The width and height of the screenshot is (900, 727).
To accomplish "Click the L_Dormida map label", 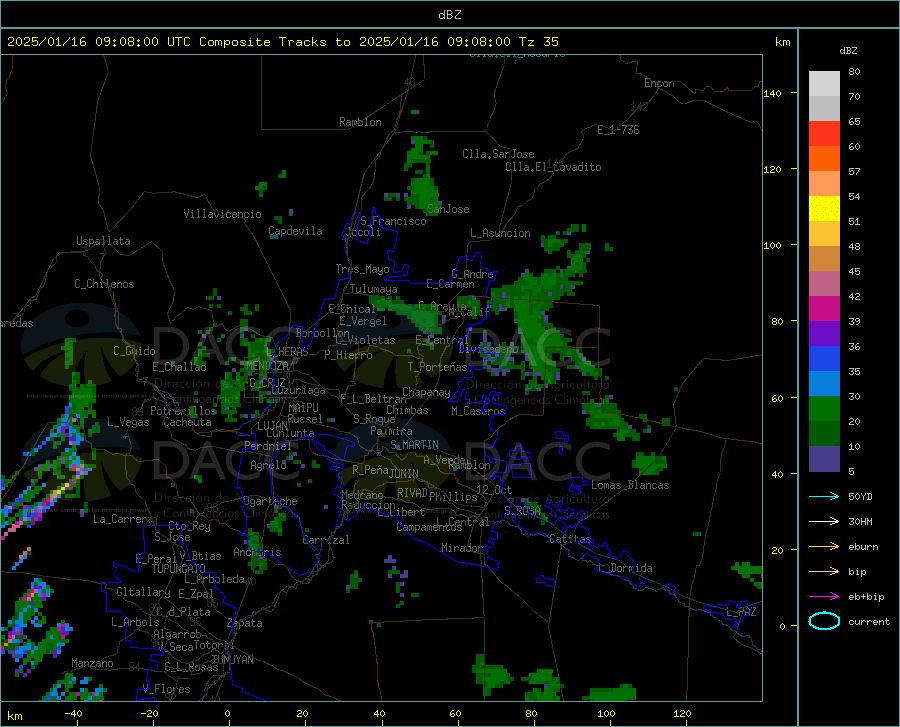I will 624,568.
